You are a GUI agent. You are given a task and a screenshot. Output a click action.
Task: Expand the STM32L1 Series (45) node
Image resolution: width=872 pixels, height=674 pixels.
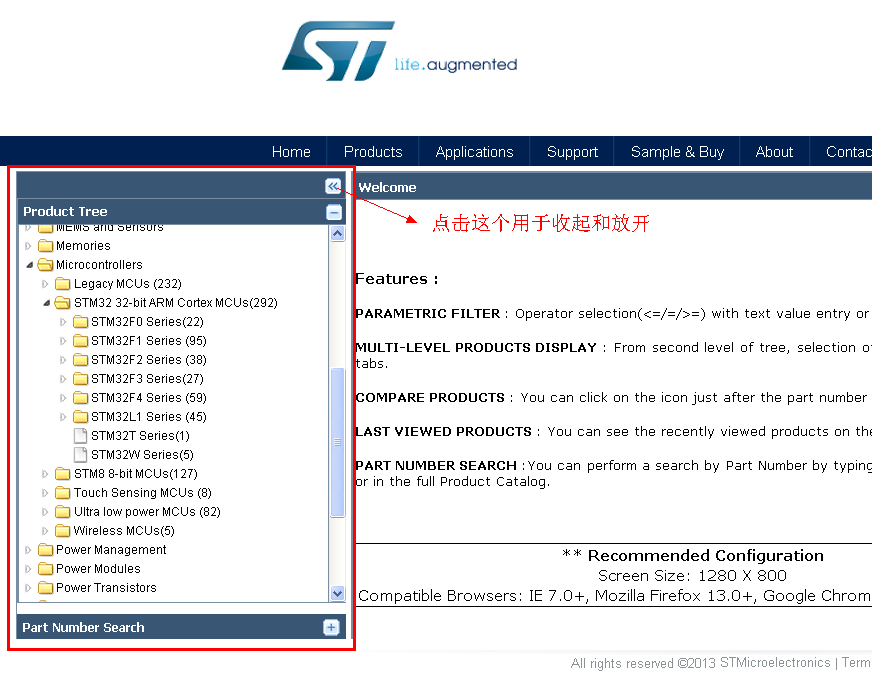coord(63,417)
